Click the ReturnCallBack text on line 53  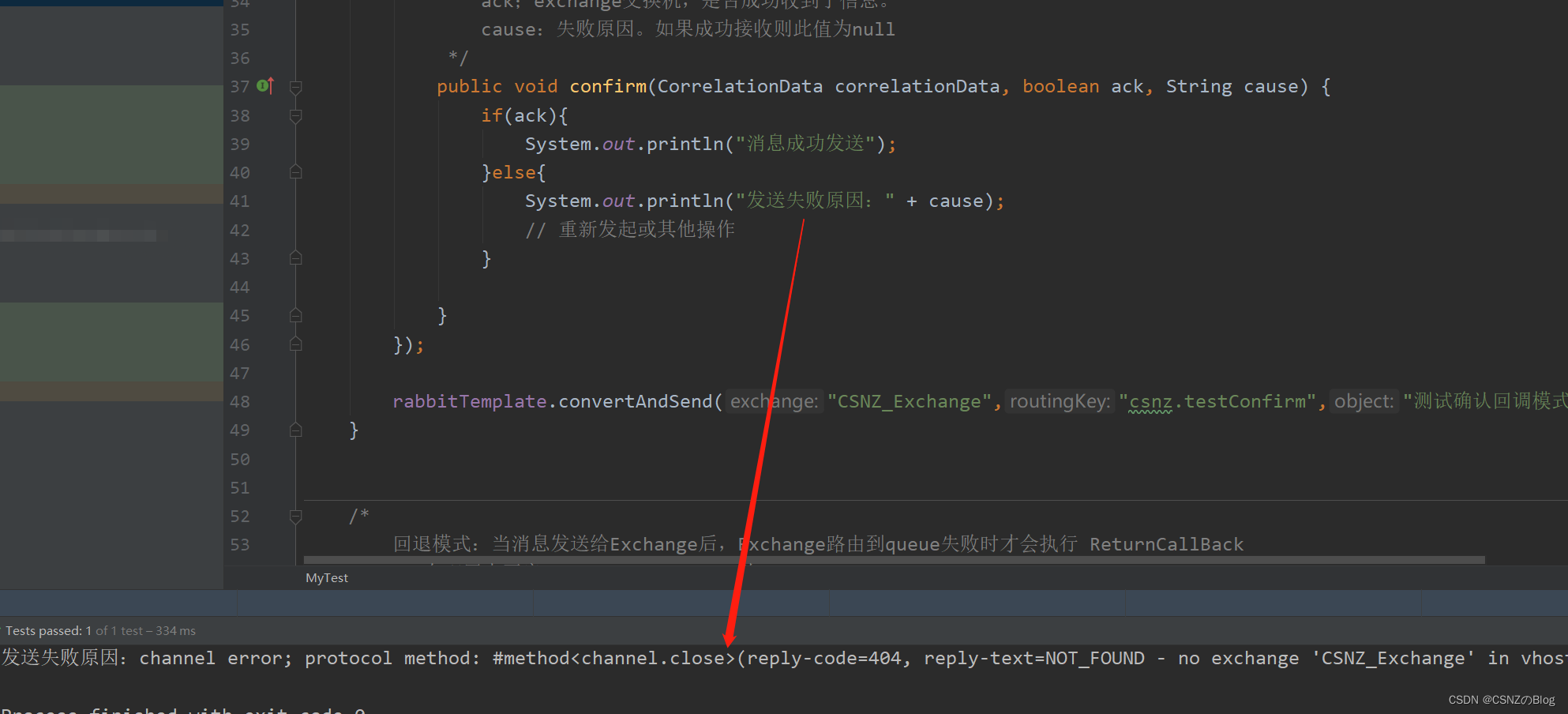pos(1166,544)
